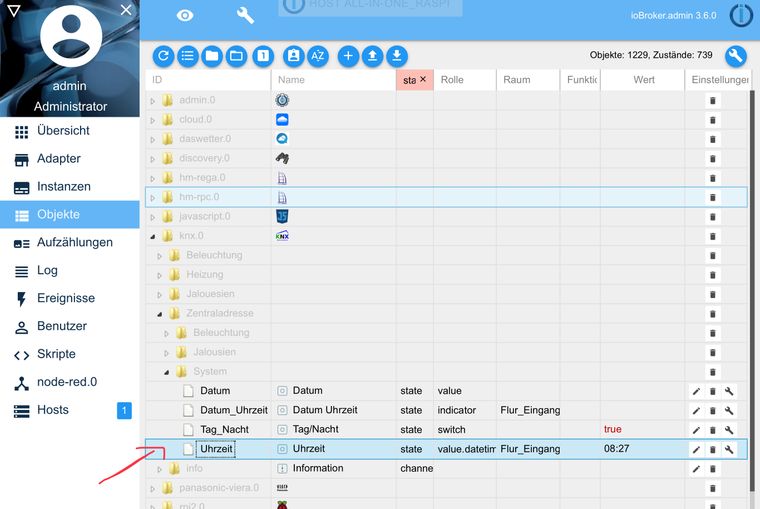
Task: Edit the Datum object with pencil icon
Action: (697, 391)
